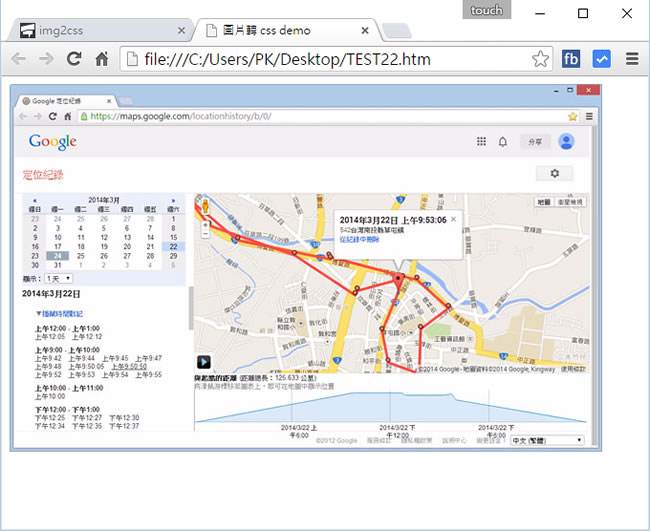Click the 分享 share button
The height and width of the screenshot is (532, 650).
pyautogui.click(x=535, y=142)
